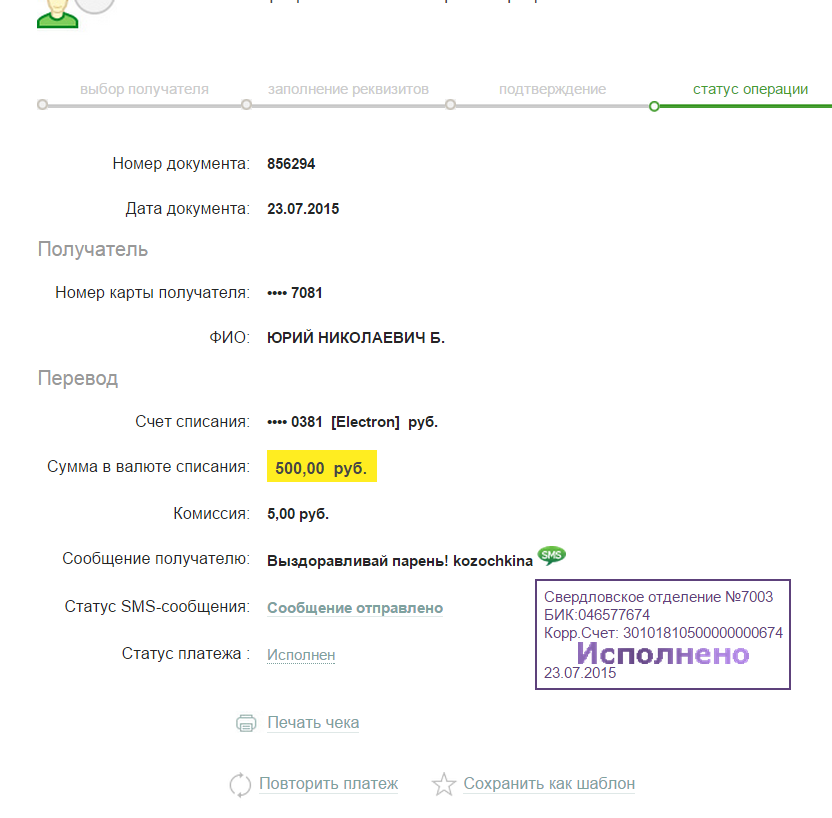Click the grey circle beside the avatar
The height and width of the screenshot is (818, 832).
[x=96, y=6]
